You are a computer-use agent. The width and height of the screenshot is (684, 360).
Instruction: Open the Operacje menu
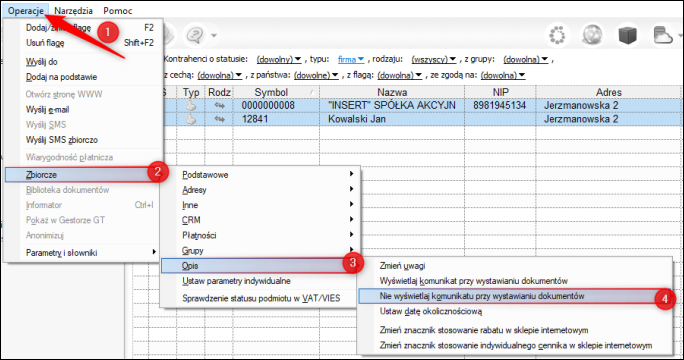coord(26,10)
